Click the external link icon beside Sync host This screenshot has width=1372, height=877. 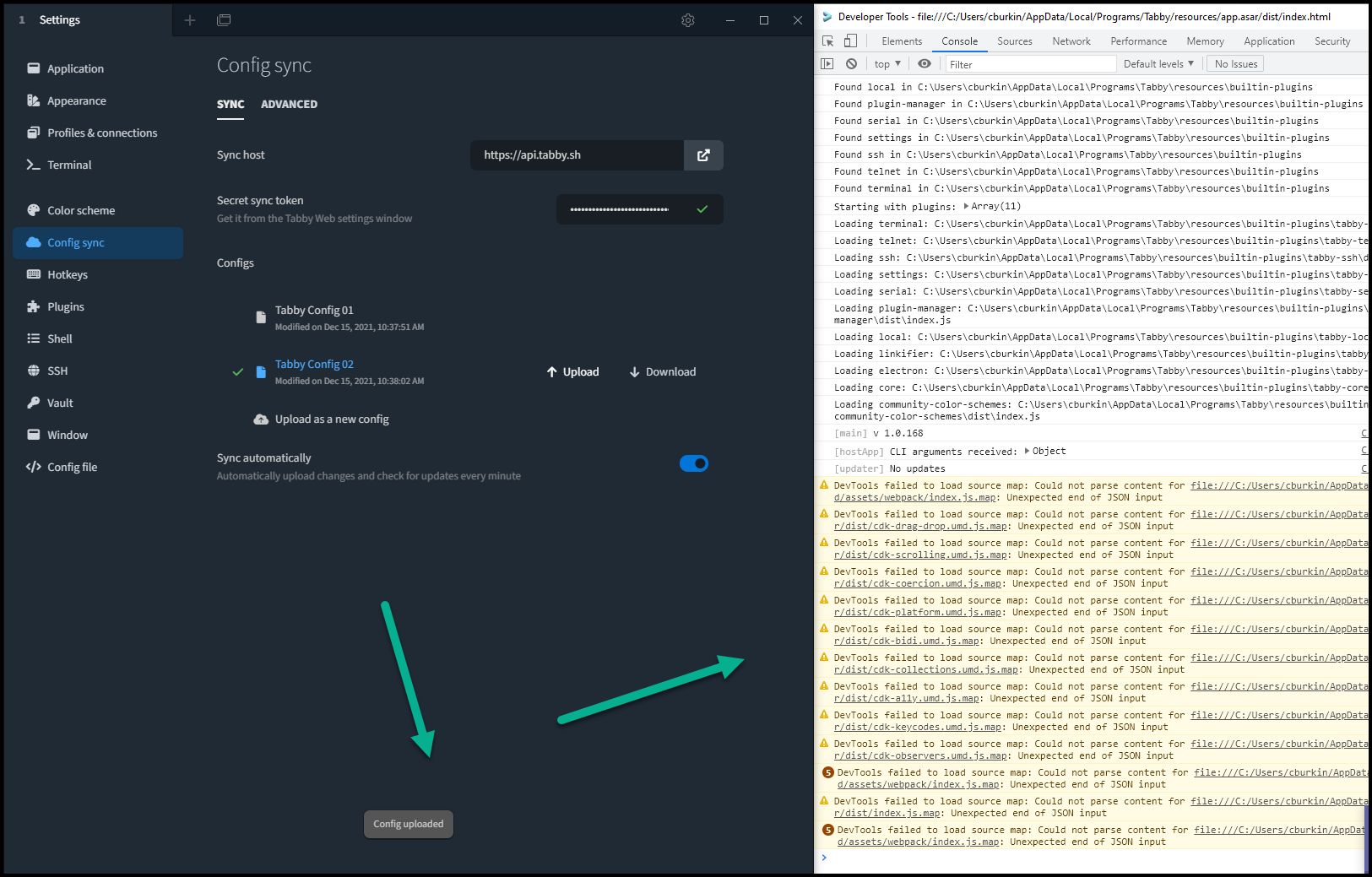(x=703, y=155)
